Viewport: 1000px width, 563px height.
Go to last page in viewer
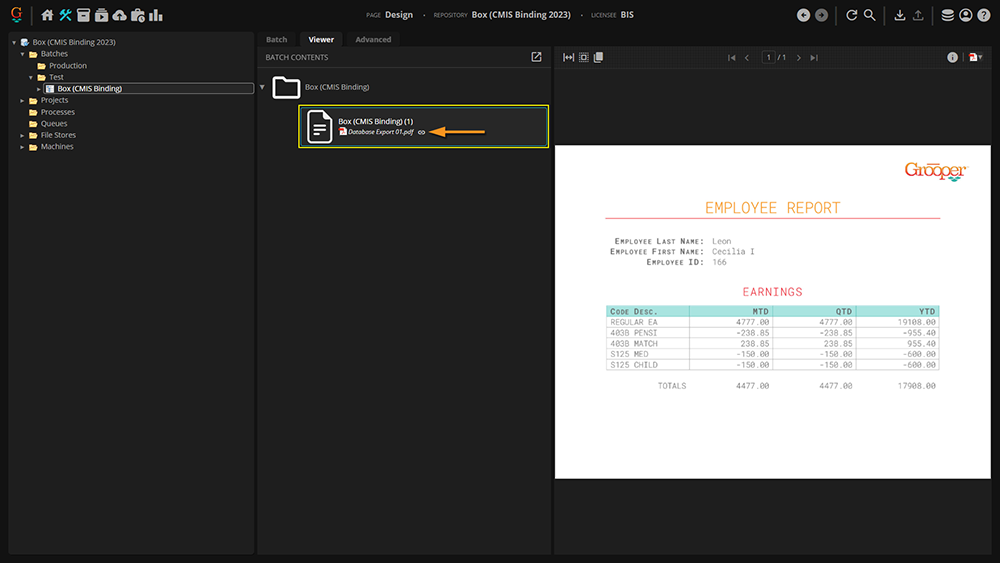coord(814,58)
